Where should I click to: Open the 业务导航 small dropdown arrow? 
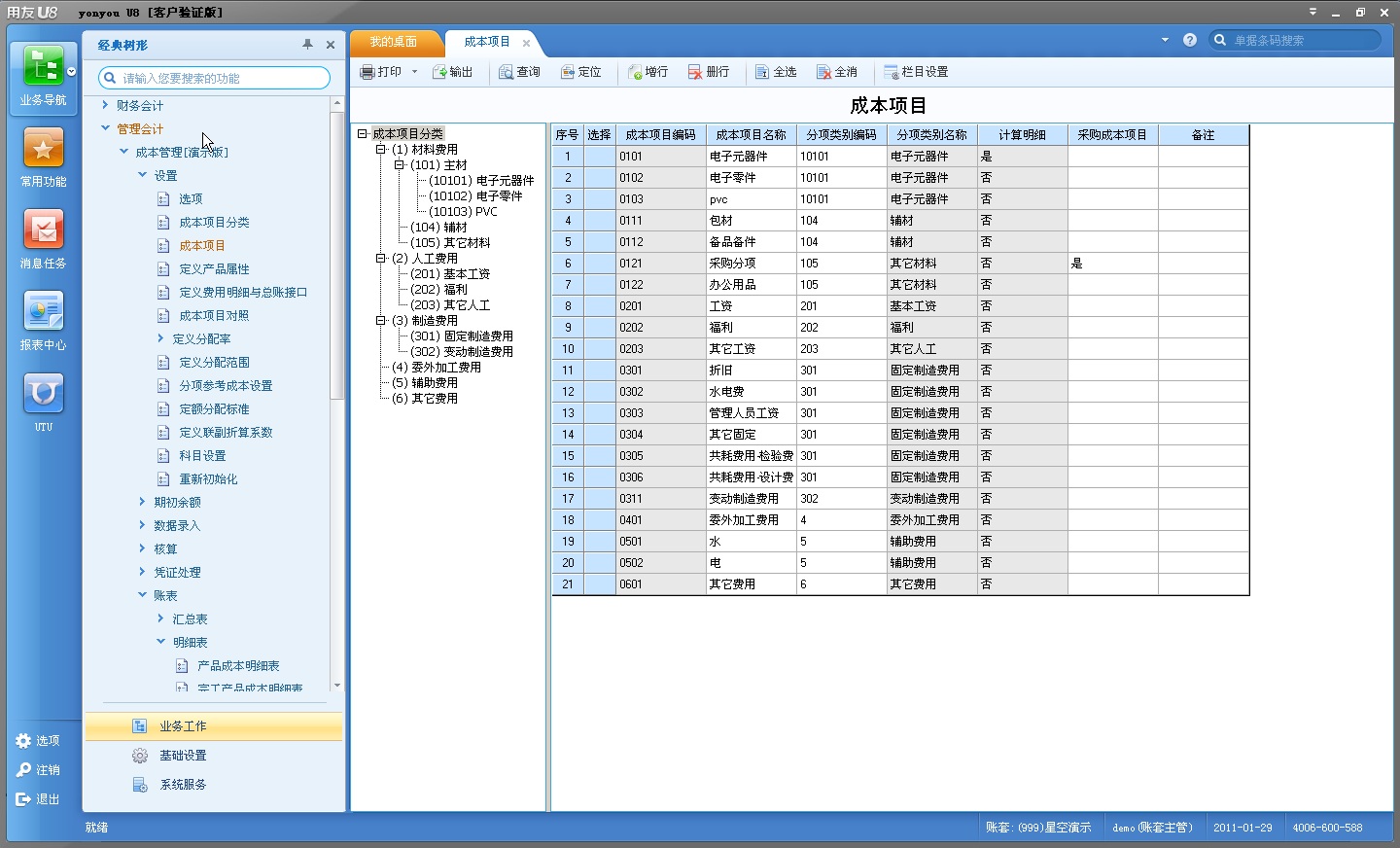[x=71, y=72]
